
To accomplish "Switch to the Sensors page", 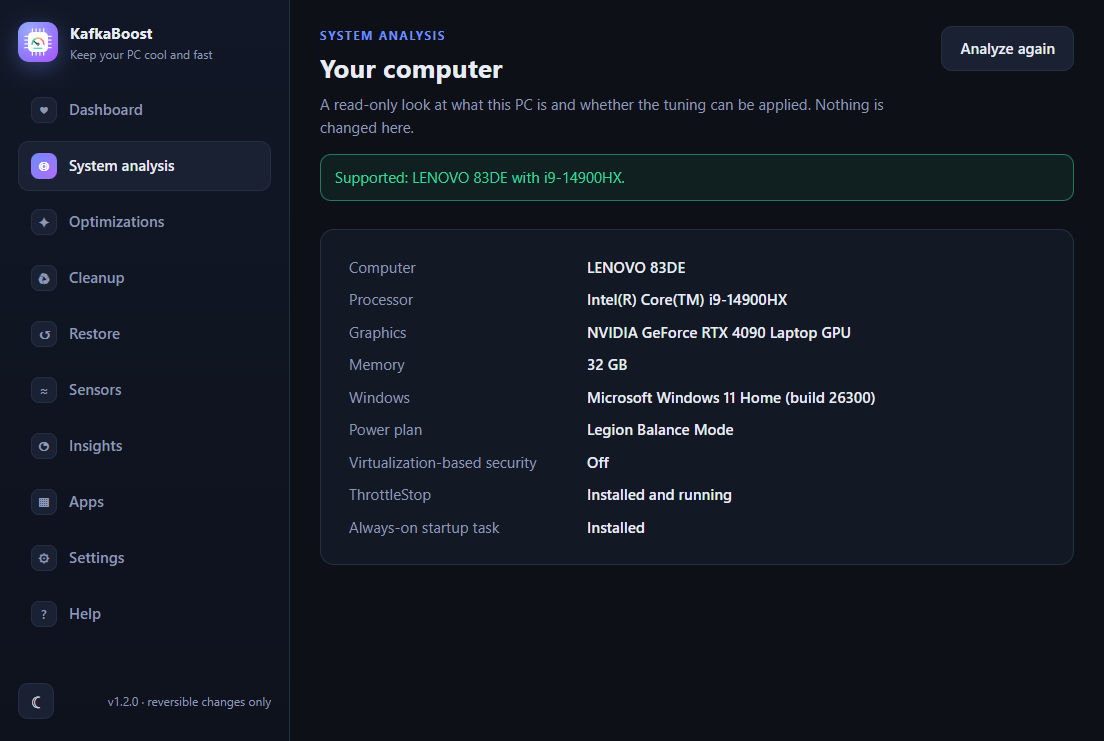I will pyautogui.click(x=144, y=390).
